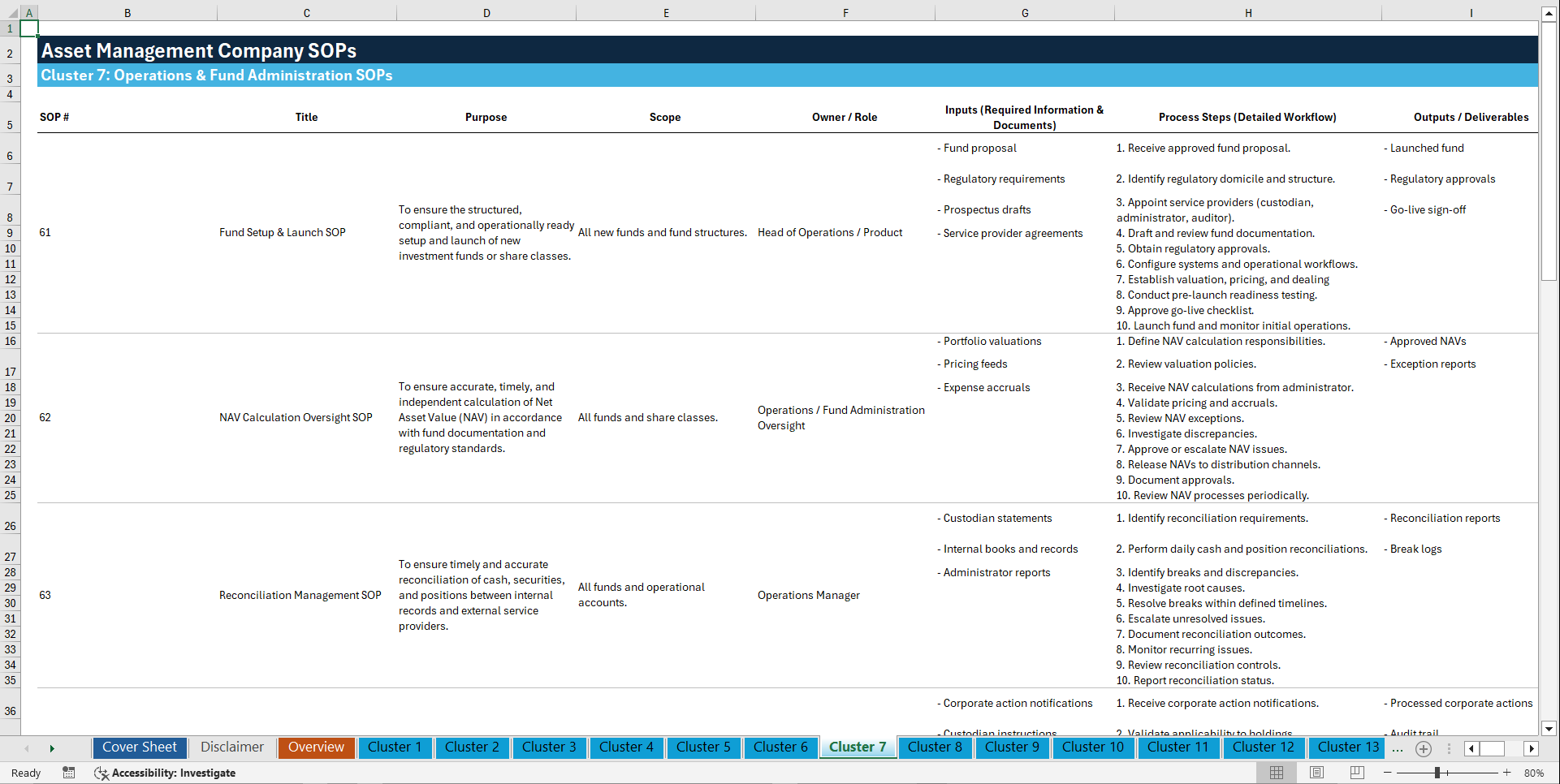This screenshot has width=1560, height=784.
Task: Select the Normal view icon
Action: [x=1276, y=773]
